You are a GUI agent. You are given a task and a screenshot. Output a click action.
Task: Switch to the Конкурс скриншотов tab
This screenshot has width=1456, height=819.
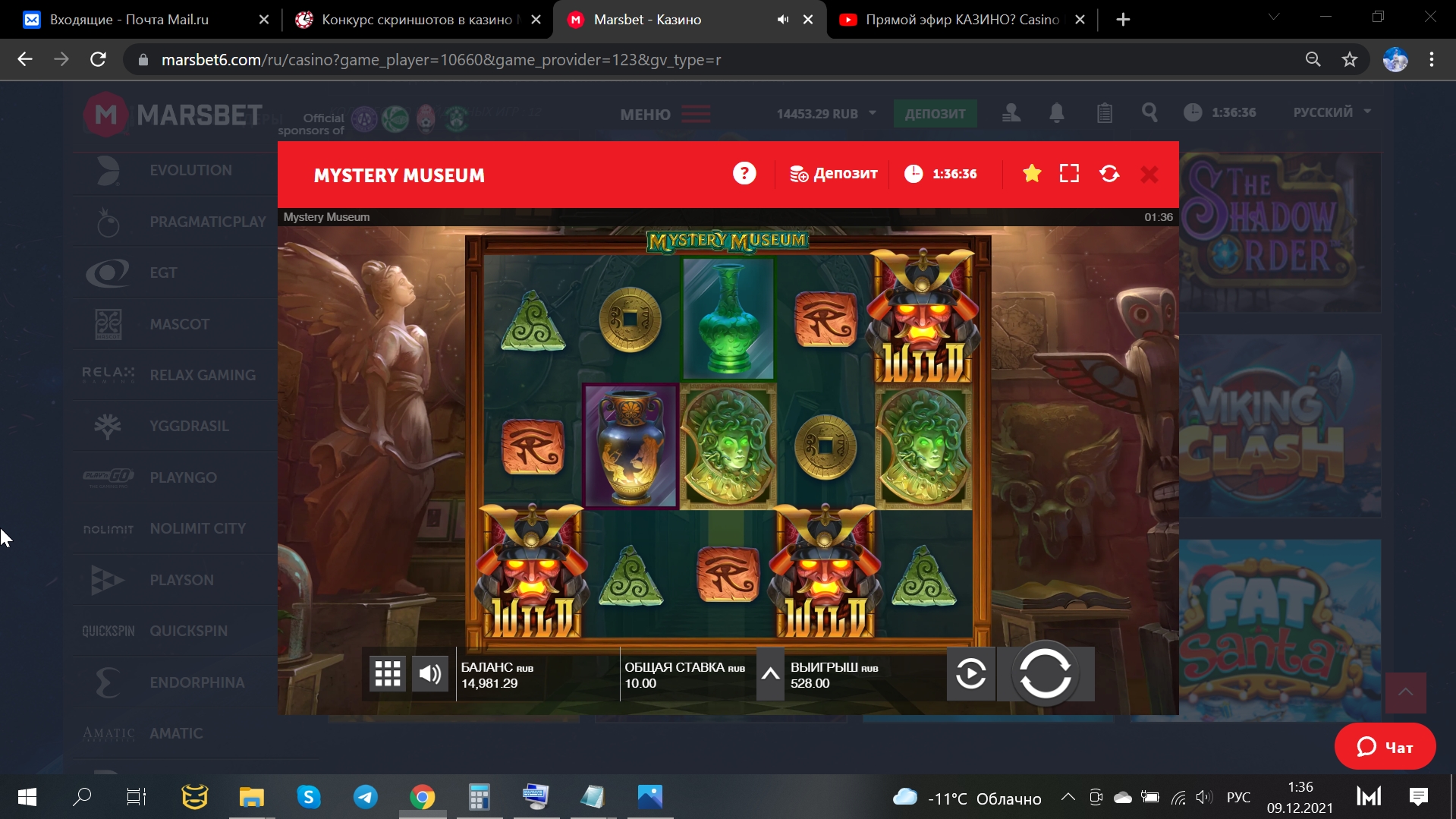click(x=417, y=20)
